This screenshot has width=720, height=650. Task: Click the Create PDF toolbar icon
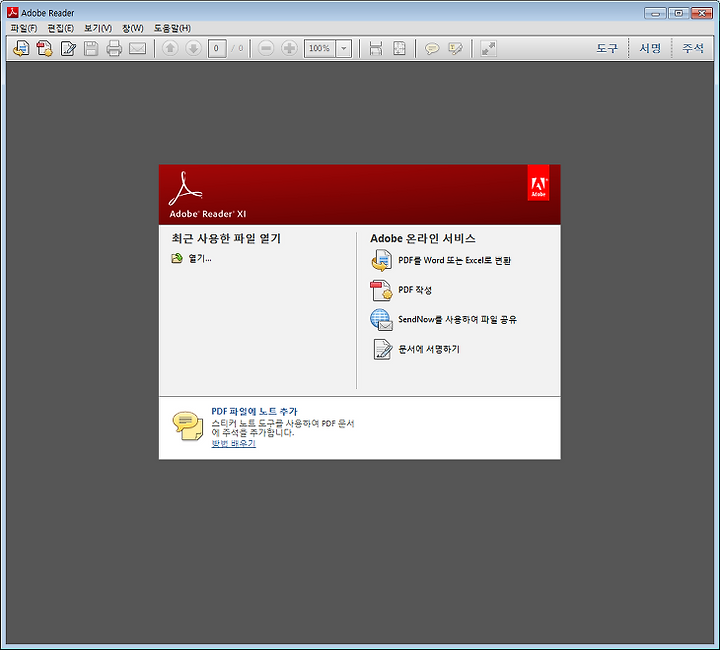(45, 48)
